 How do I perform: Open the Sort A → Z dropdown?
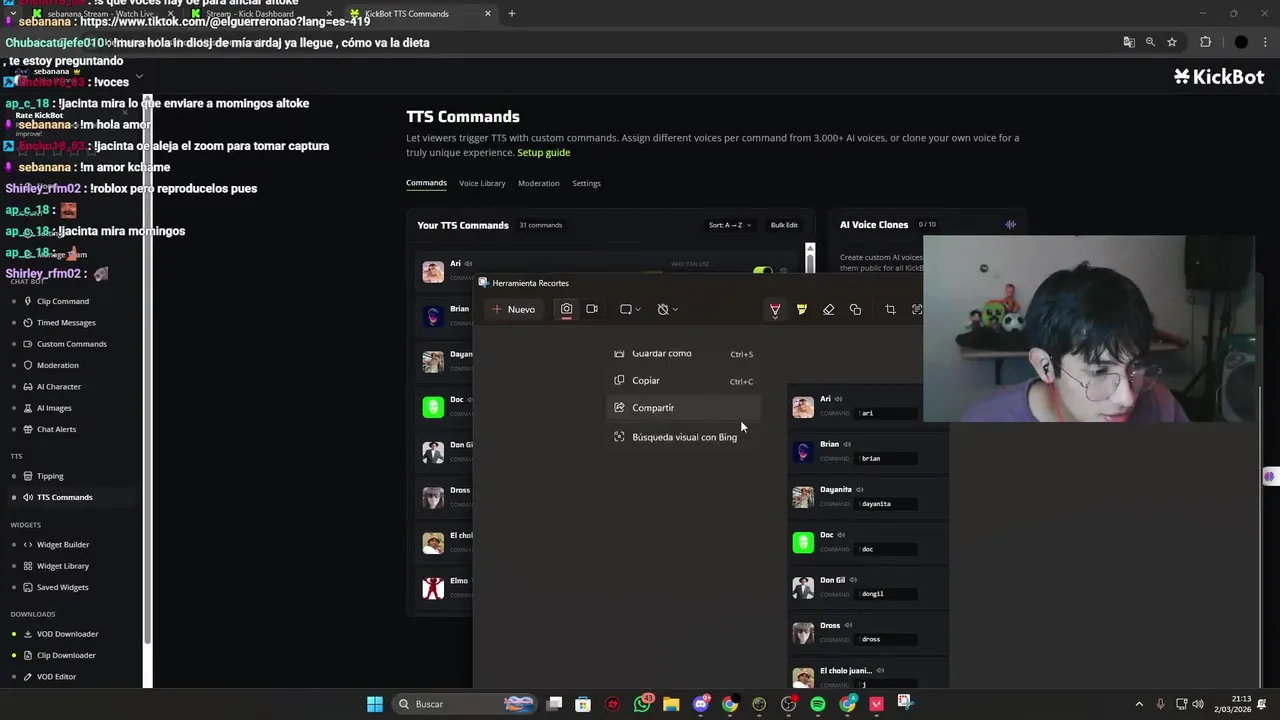[x=730, y=225]
